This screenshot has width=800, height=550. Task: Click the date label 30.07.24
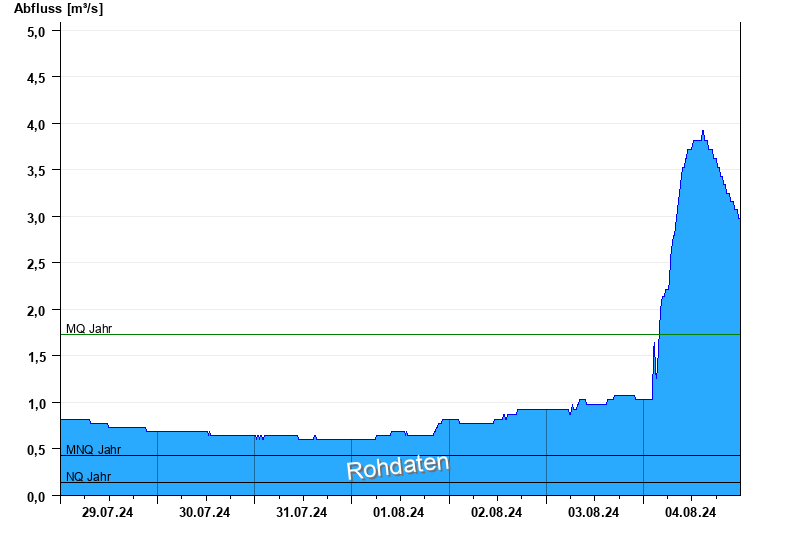coord(205,512)
